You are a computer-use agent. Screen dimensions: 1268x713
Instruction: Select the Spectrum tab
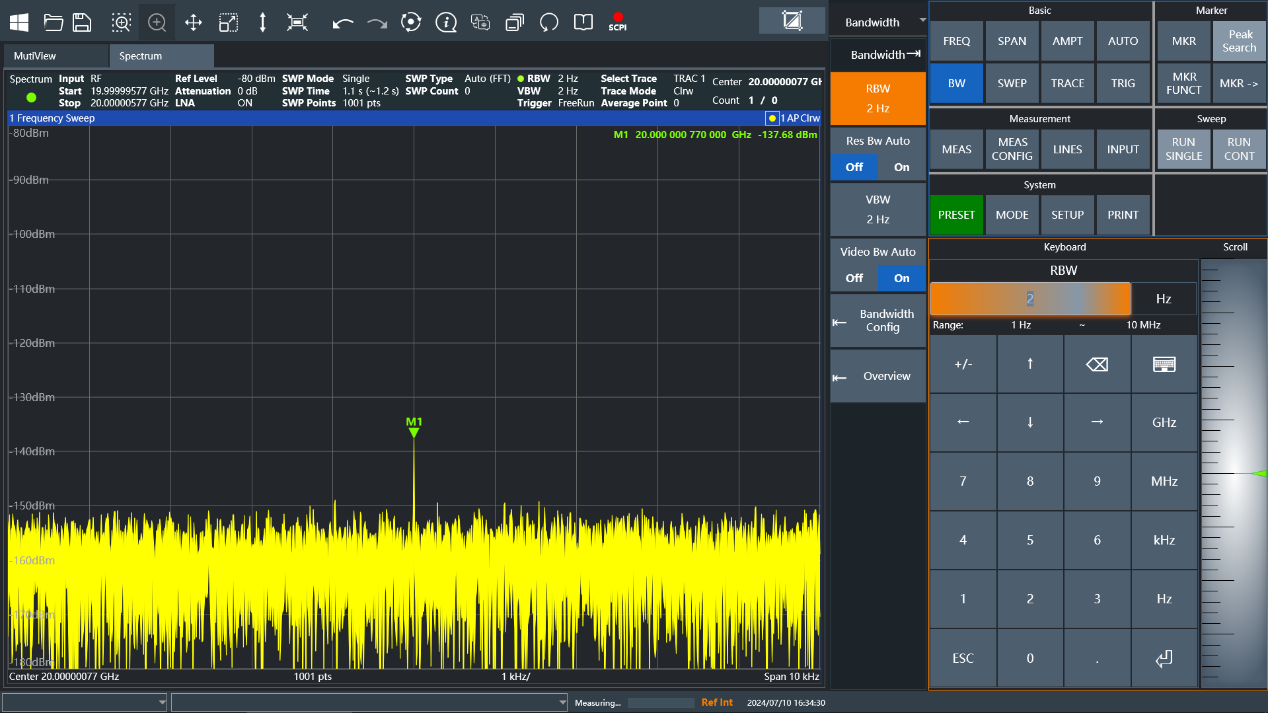160,56
